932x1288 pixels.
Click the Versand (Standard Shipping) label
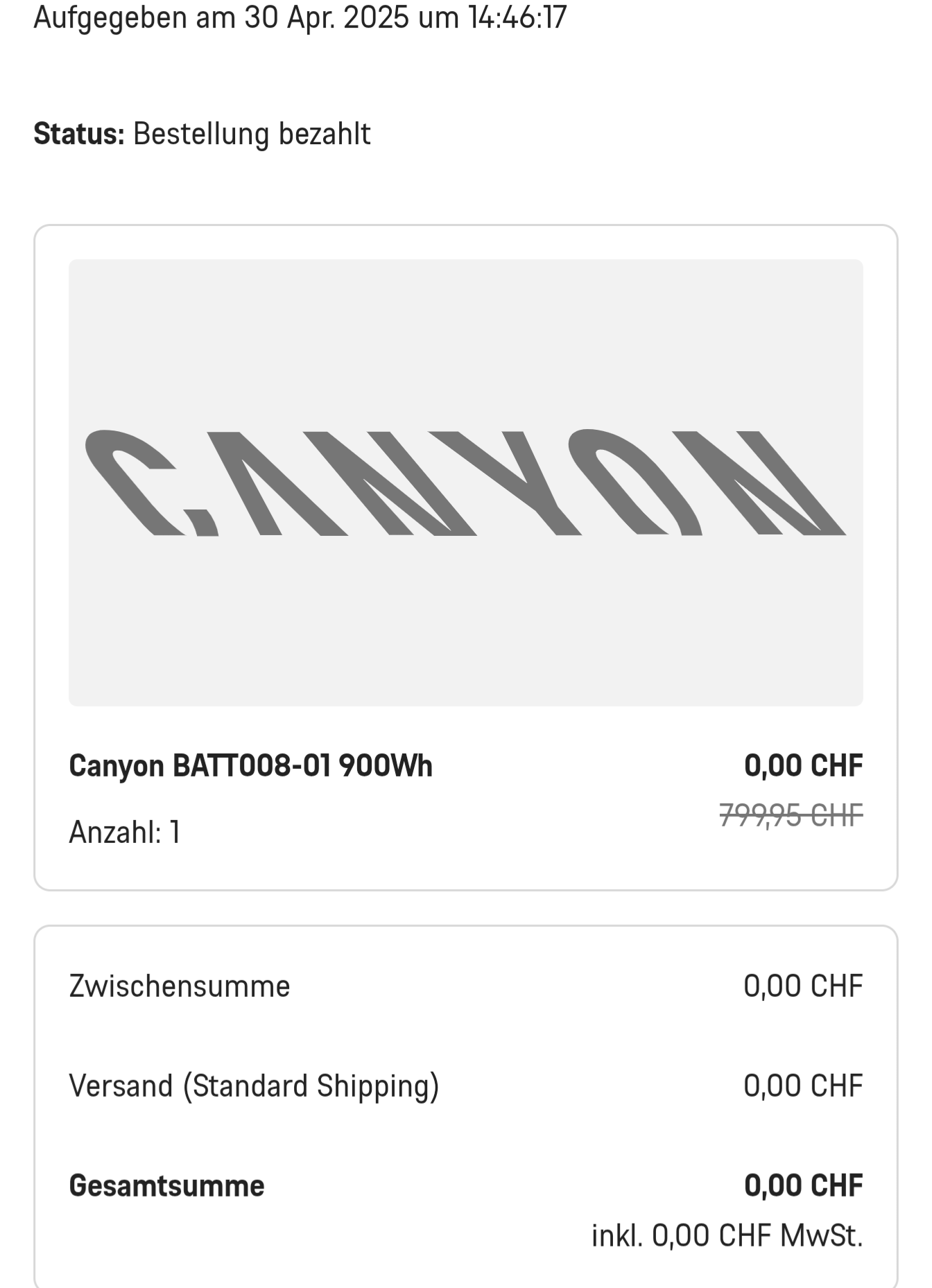coord(254,1086)
